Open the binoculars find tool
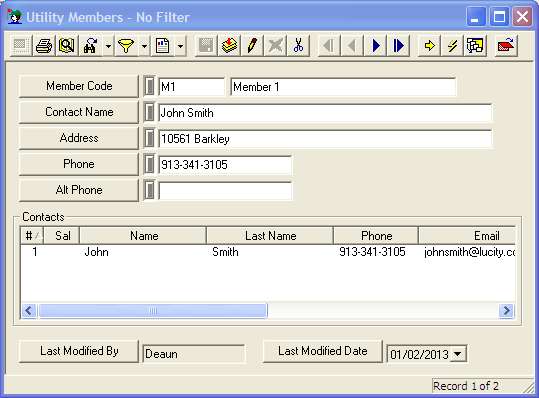 click(x=90, y=46)
